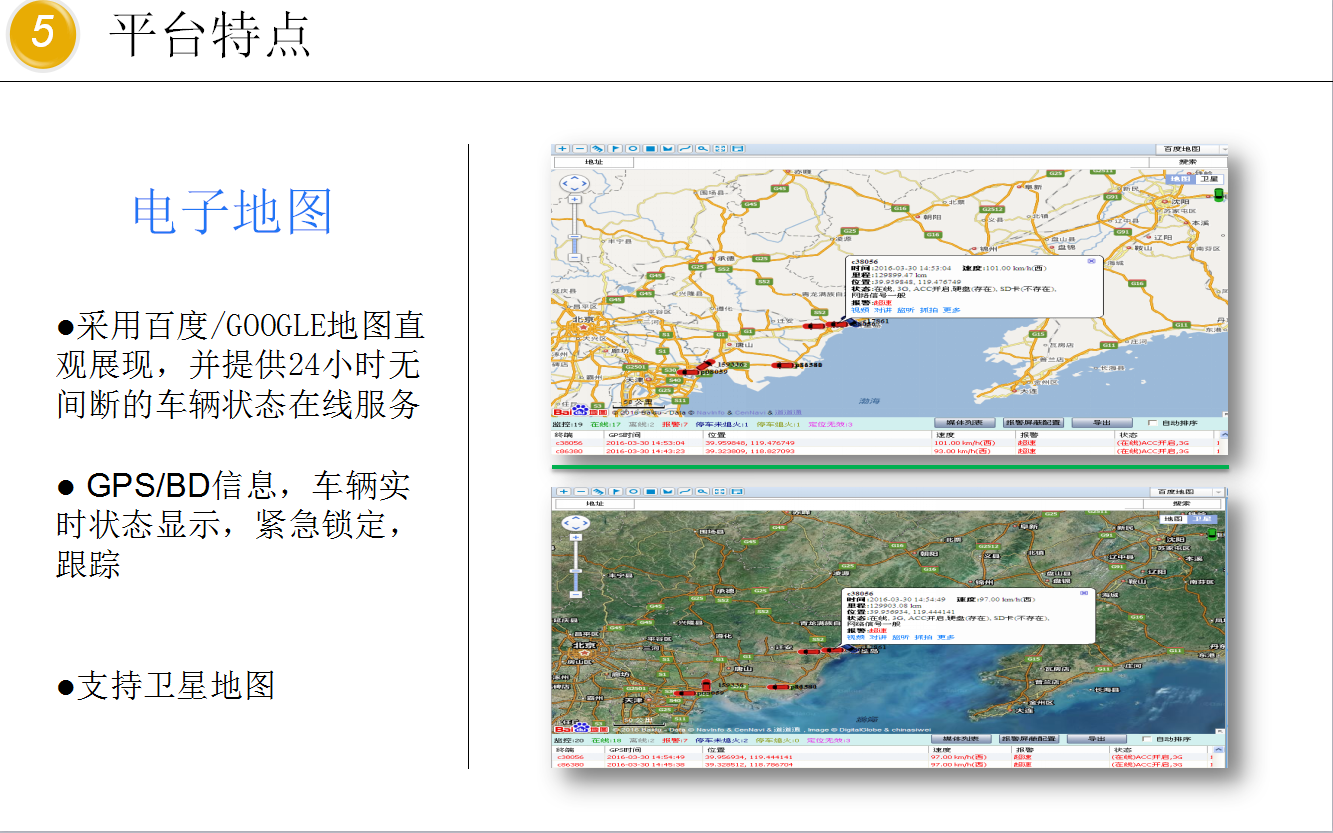Viewport: 1333px width, 833px height.
Task: Toggle 自动排序 checkbox below upper map
Action: click(x=1152, y=423)
